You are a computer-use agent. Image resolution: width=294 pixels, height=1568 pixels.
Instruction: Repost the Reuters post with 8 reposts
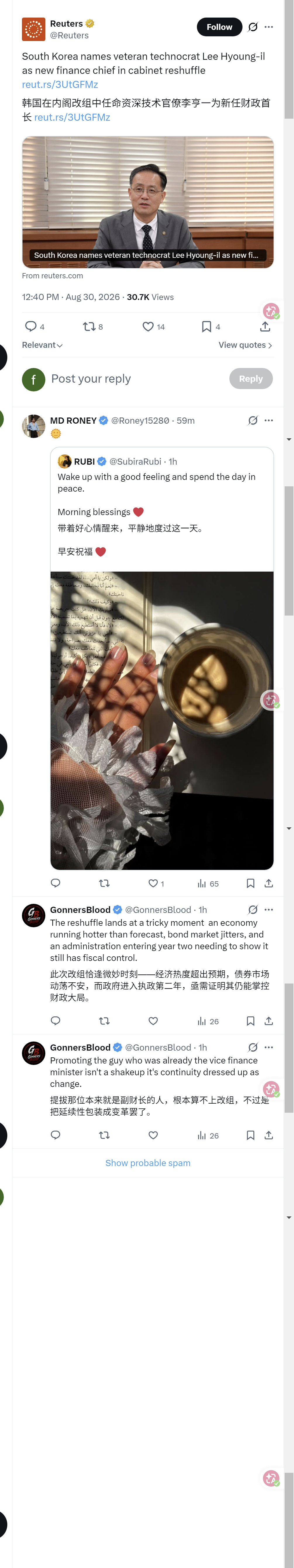[x=92, y=327]
